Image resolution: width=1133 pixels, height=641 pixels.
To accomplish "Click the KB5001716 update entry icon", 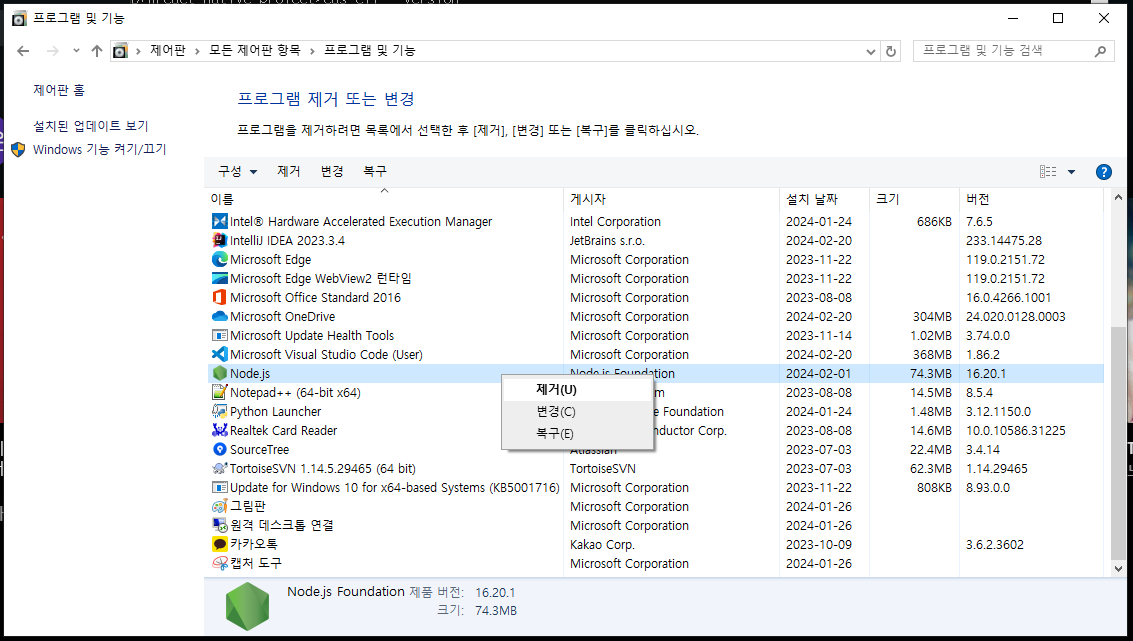I will pos(220,487).
